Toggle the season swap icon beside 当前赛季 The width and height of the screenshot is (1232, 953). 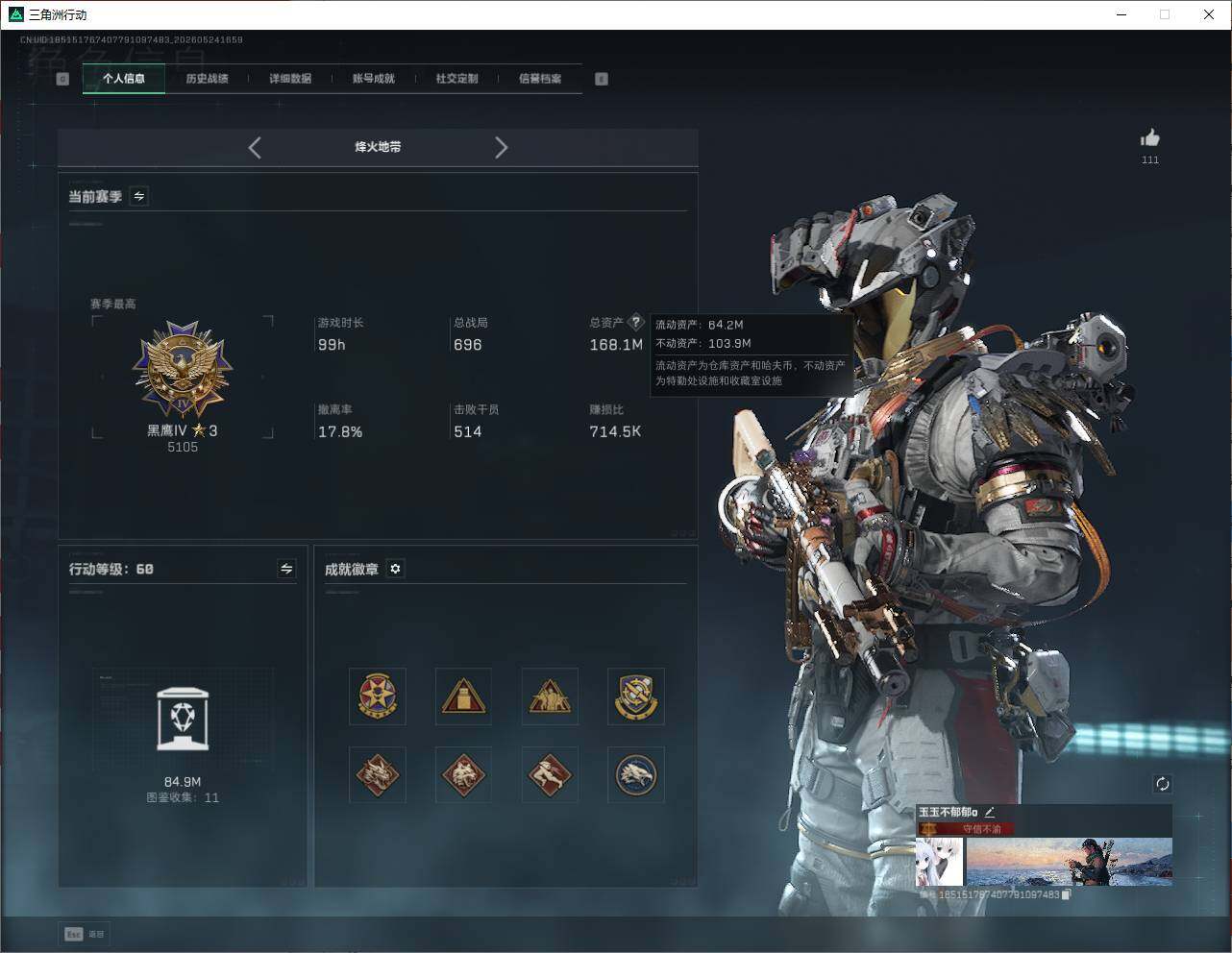coord(139,196)
